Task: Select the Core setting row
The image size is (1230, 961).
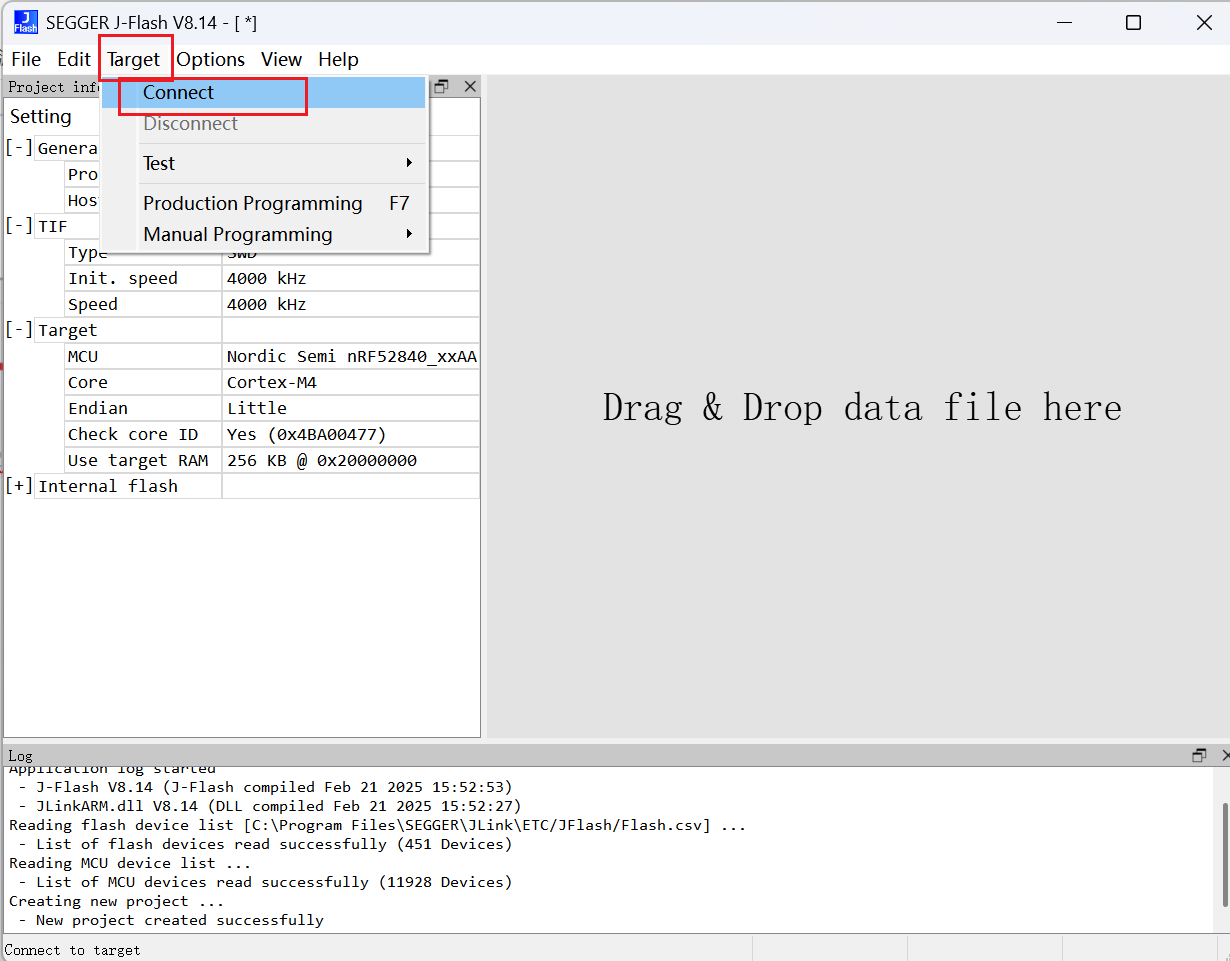Action: [x=272, y=382]
